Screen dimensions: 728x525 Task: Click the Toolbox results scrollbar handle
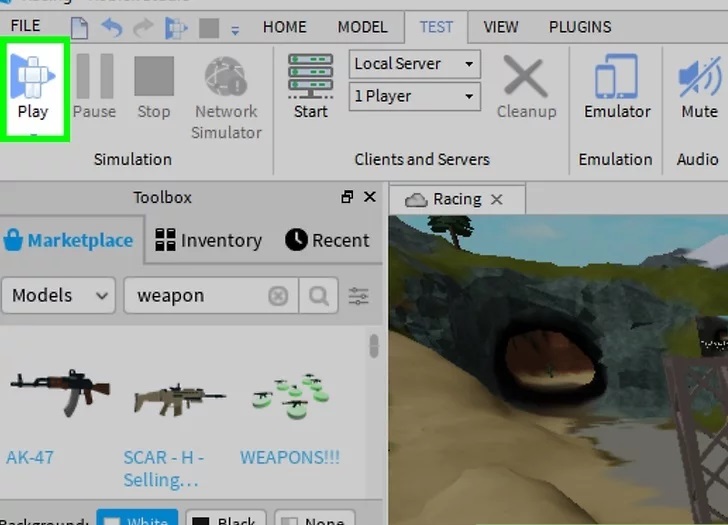tap(374, 346)
